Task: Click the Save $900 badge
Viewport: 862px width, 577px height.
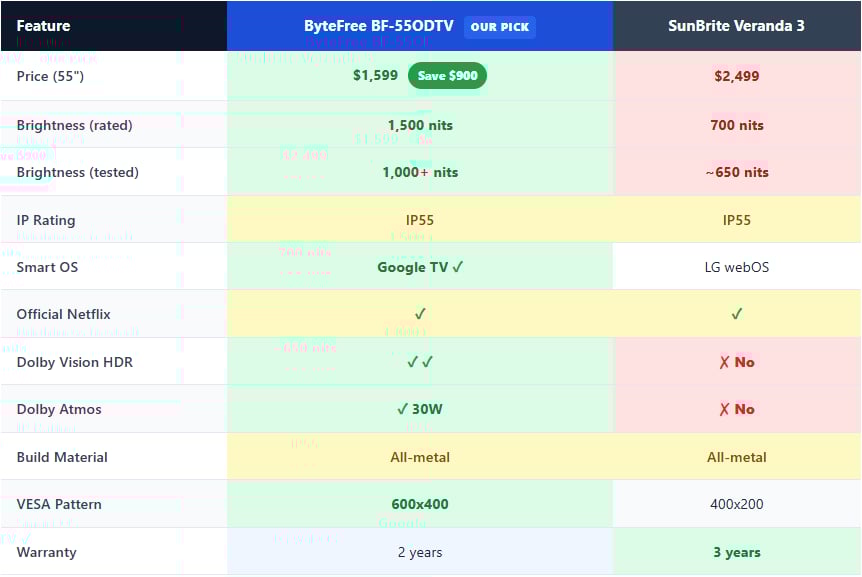Action: [x=447, y=76]
